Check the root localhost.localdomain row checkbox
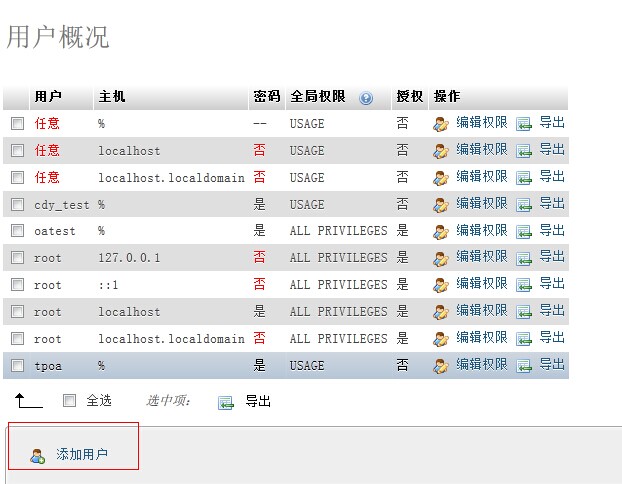622x484 pixels. point(17,338)
